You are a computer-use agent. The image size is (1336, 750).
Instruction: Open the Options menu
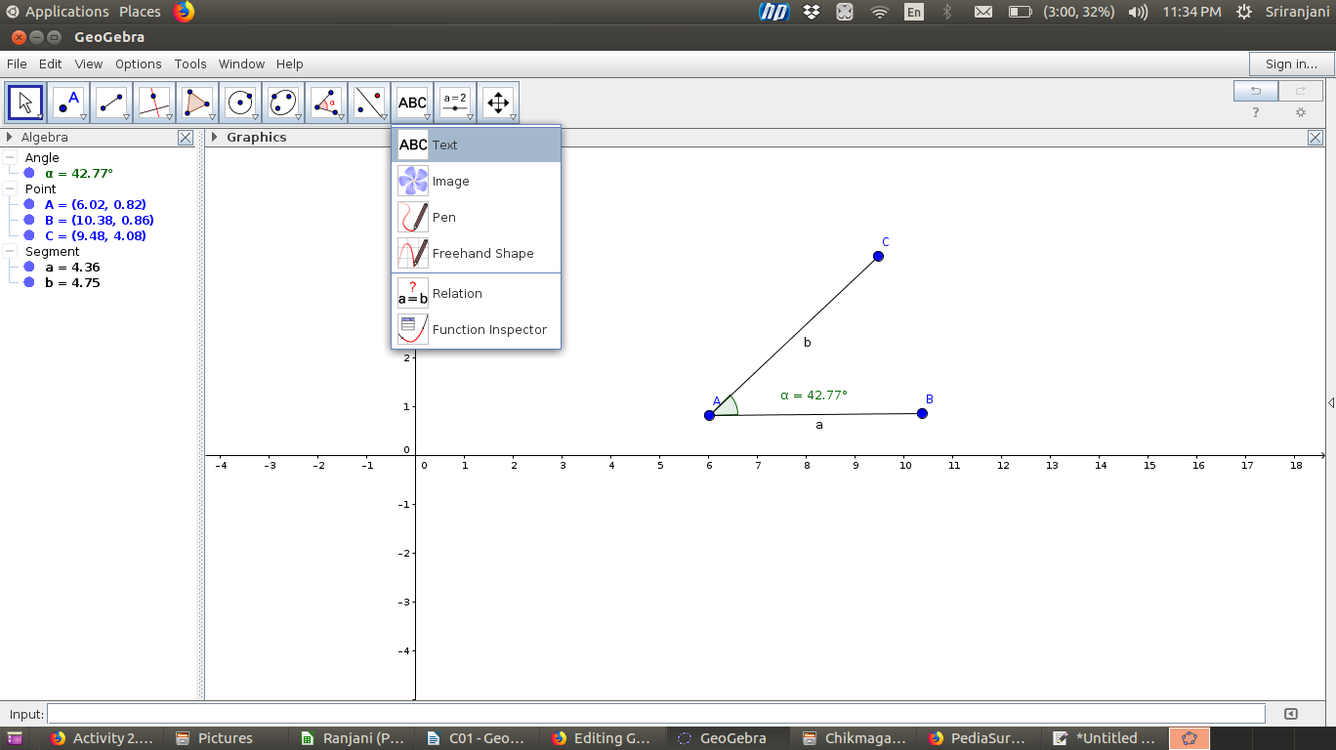click(138, 63)
